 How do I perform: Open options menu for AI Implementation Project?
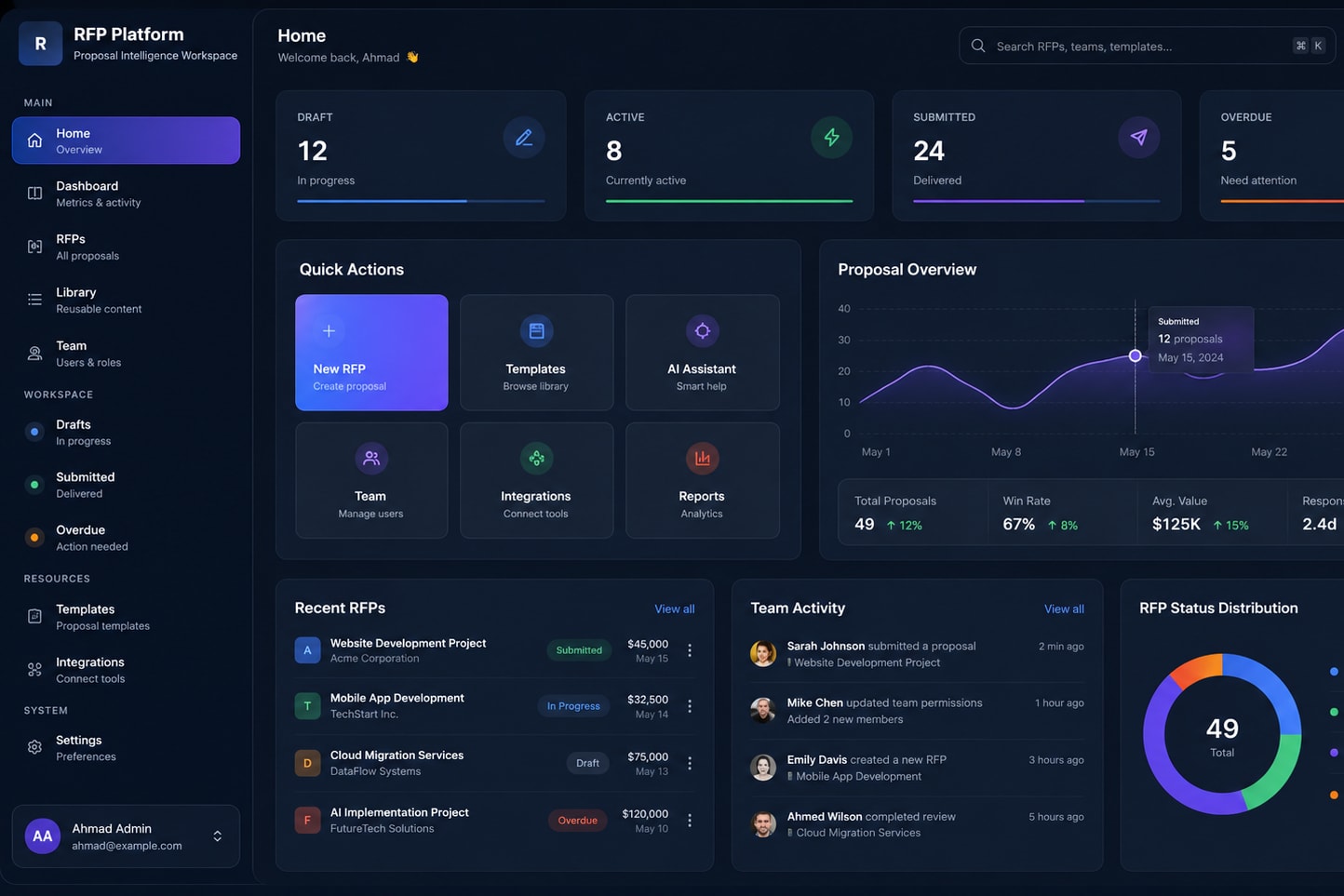690,821
